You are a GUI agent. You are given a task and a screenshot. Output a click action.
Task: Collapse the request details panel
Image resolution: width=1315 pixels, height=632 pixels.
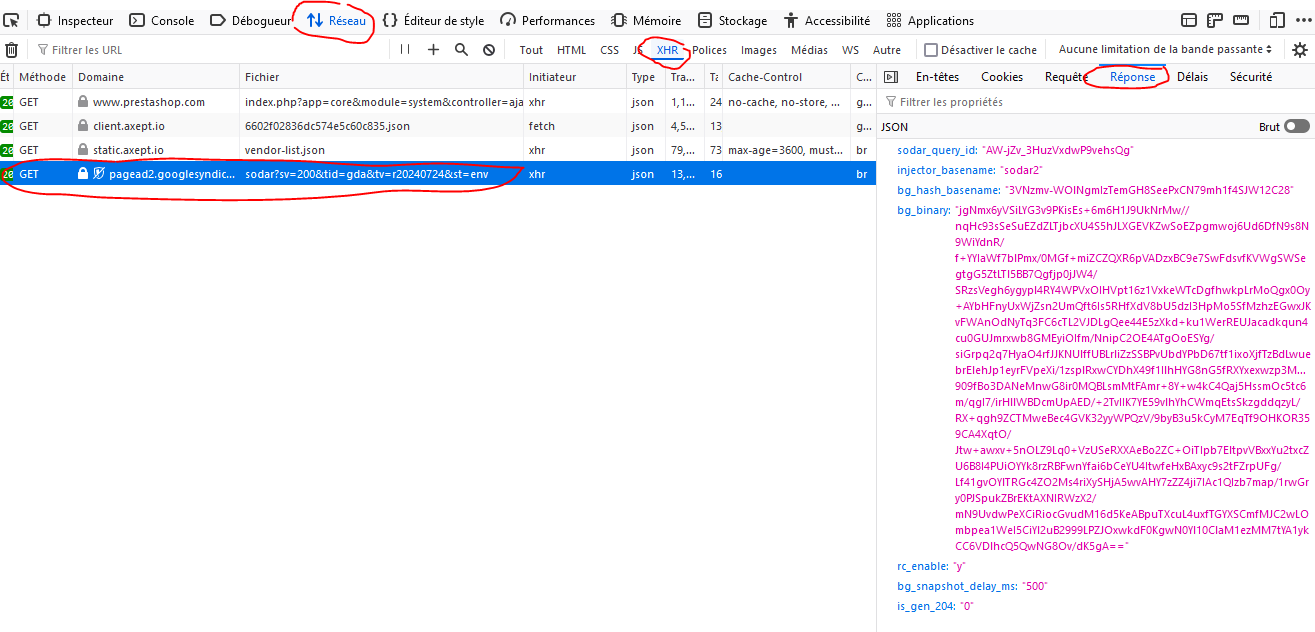pos(891,77)
